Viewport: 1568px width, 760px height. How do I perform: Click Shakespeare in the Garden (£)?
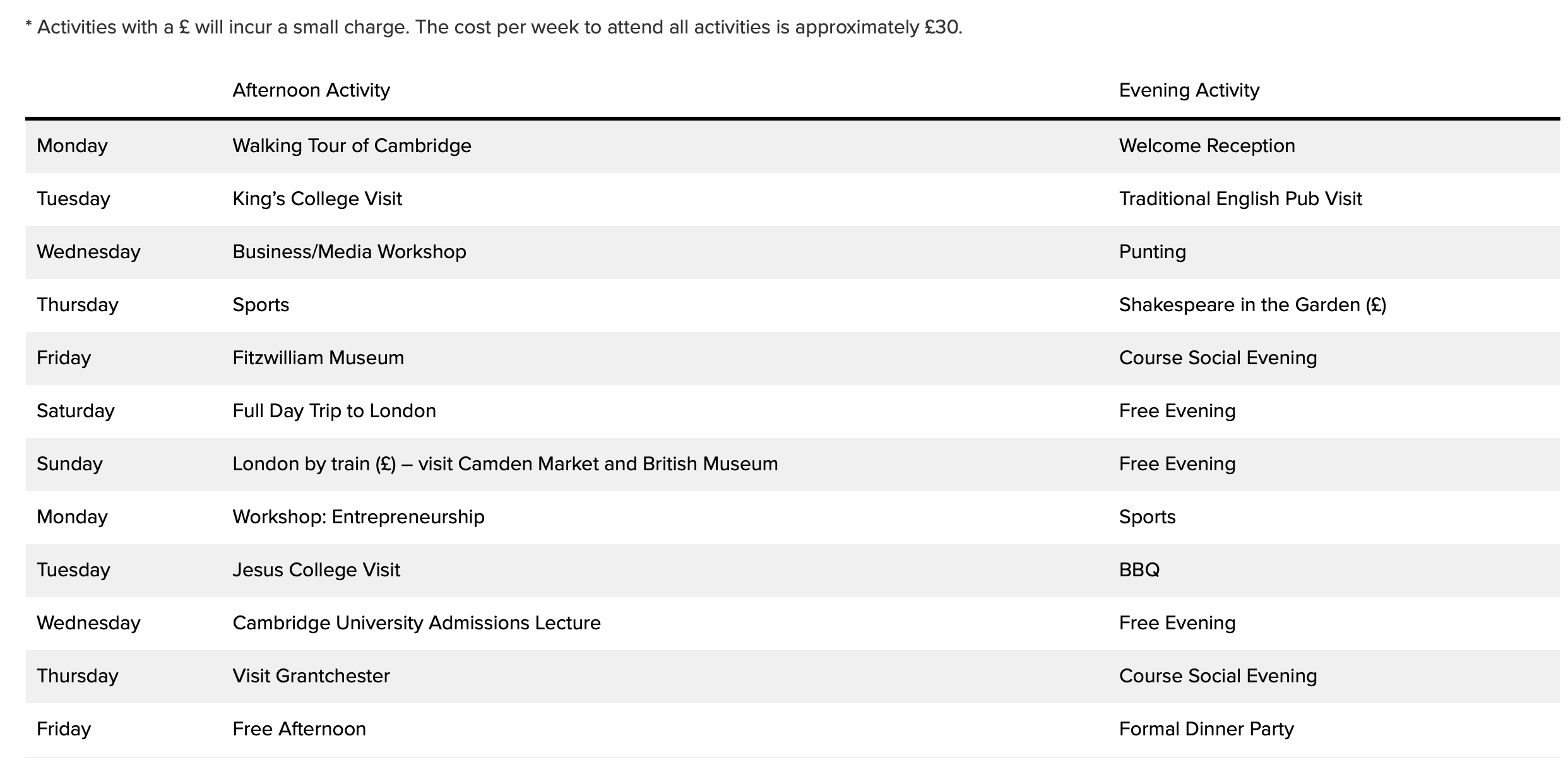pos(1252,305)
